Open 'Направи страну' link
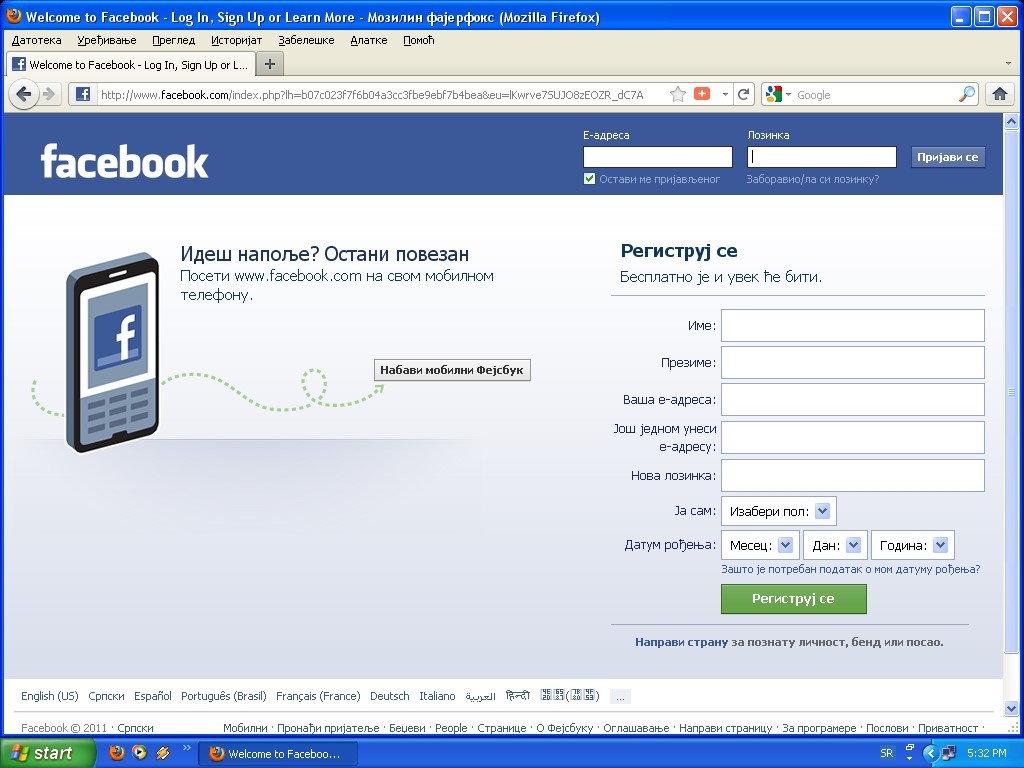Viewport: 1024px width, 768px height. coord(681,642)
